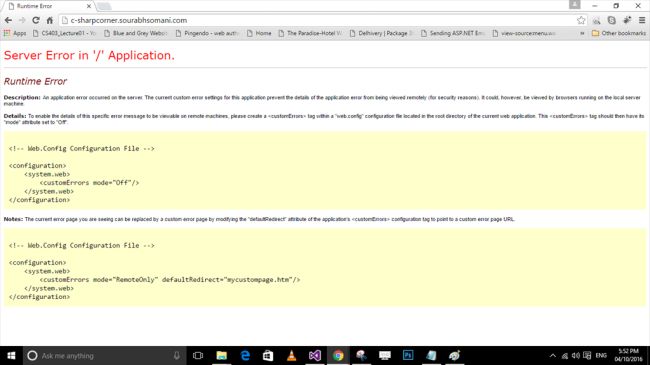Click the Cortana microphone icon
This screenshot has width=650, height=365.
tap(177, 355)
